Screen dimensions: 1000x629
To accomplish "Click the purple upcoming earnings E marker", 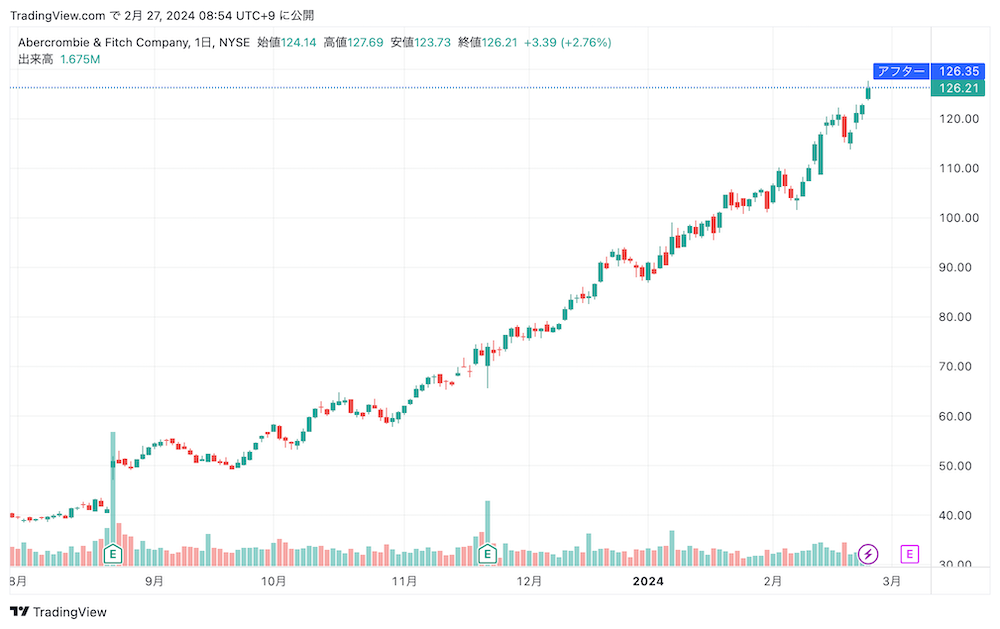I will click(909, 554).
